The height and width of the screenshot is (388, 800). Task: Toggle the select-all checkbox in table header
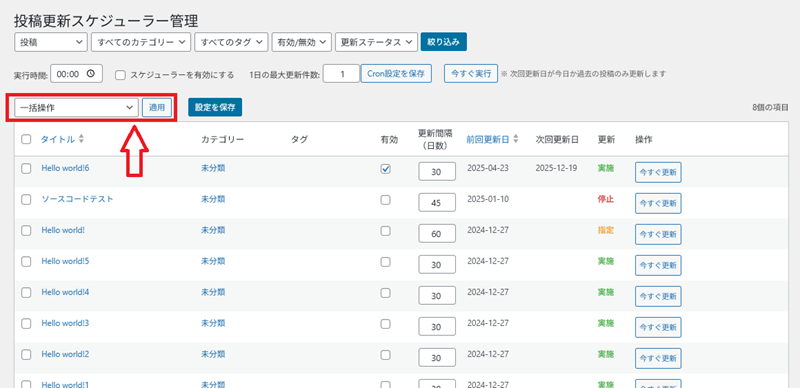click(26, 139)
